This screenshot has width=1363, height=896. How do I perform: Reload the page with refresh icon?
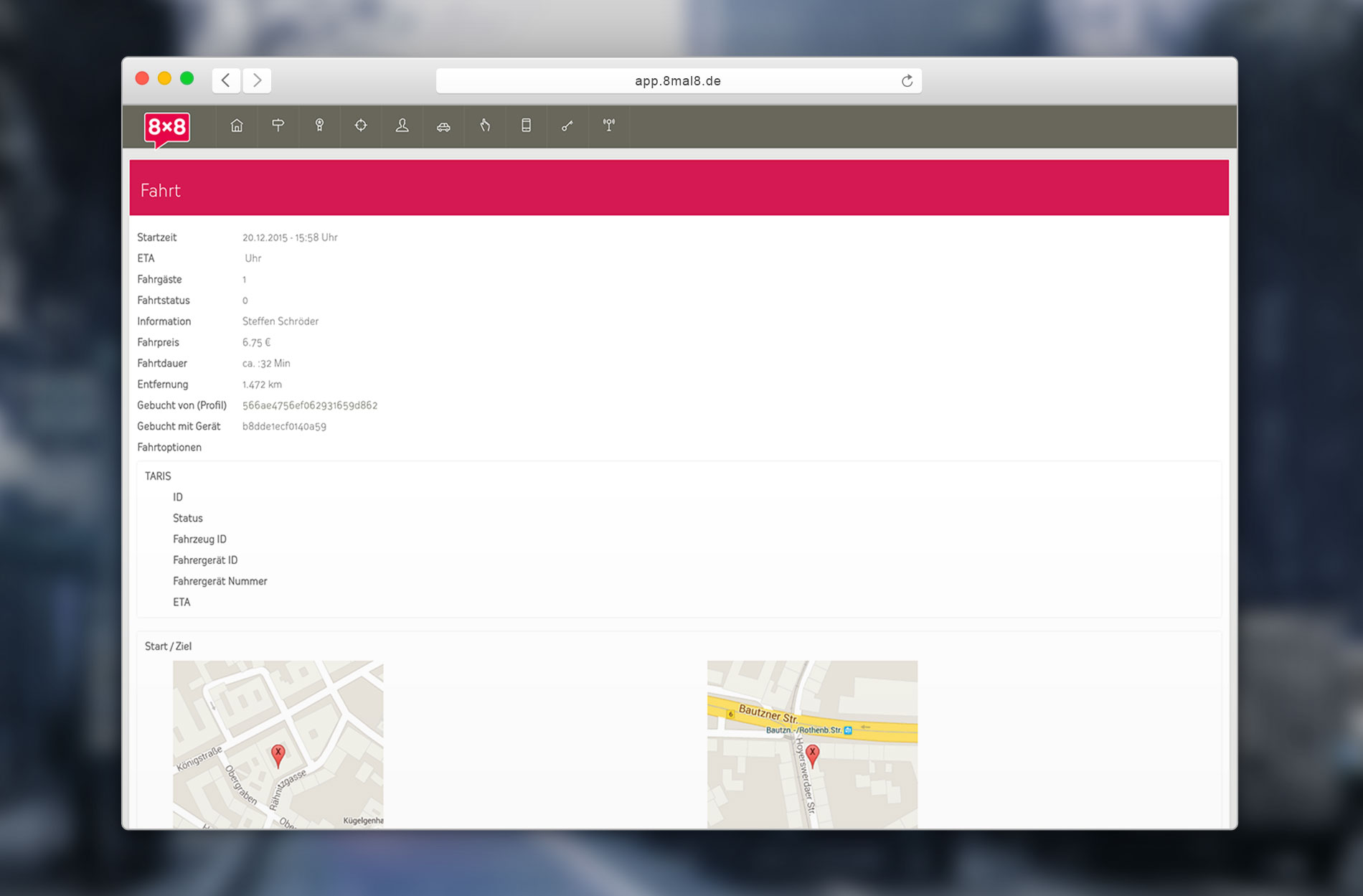907,81
